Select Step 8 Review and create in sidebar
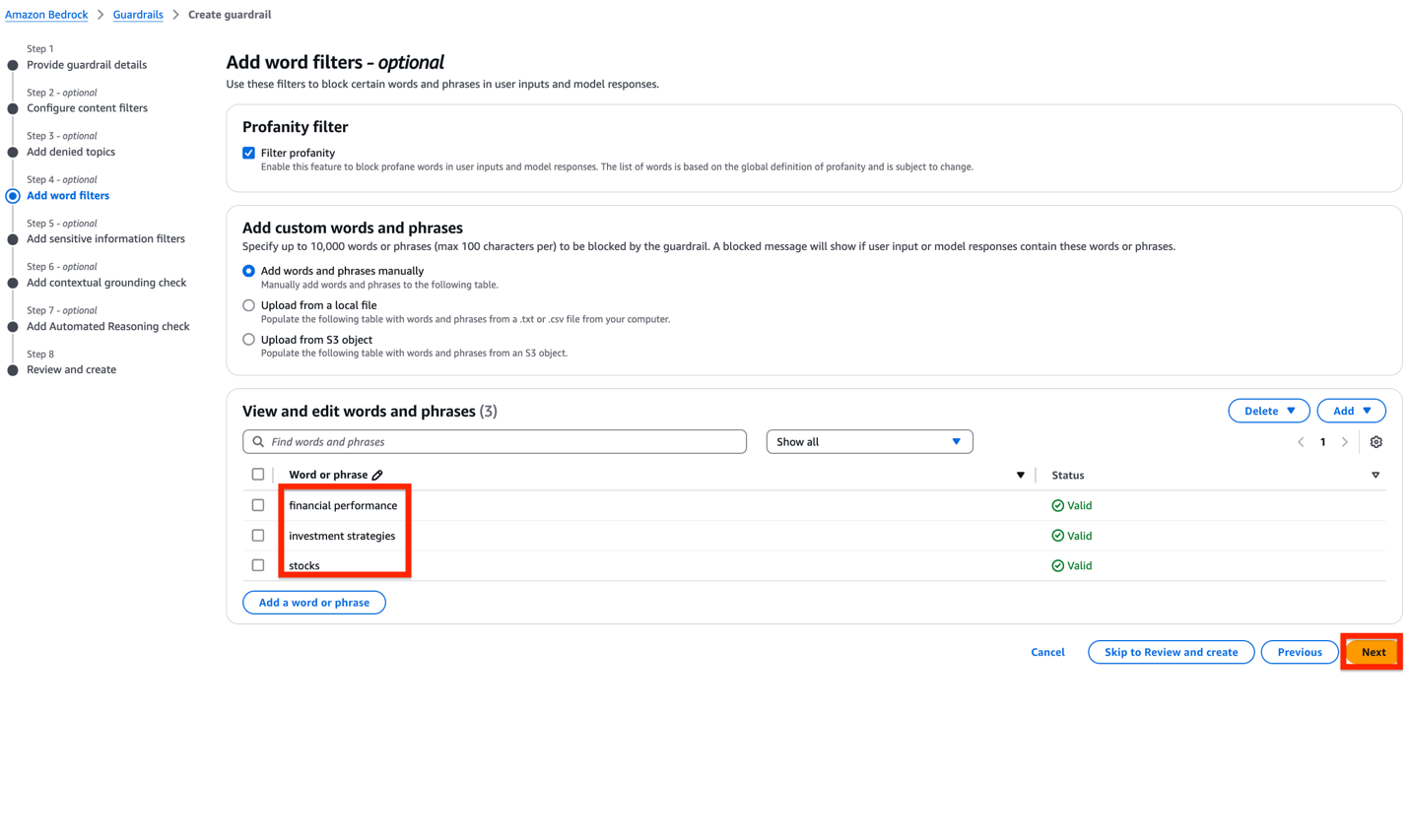The height and width of the screenshot is (840, 1410). (71, 369)
